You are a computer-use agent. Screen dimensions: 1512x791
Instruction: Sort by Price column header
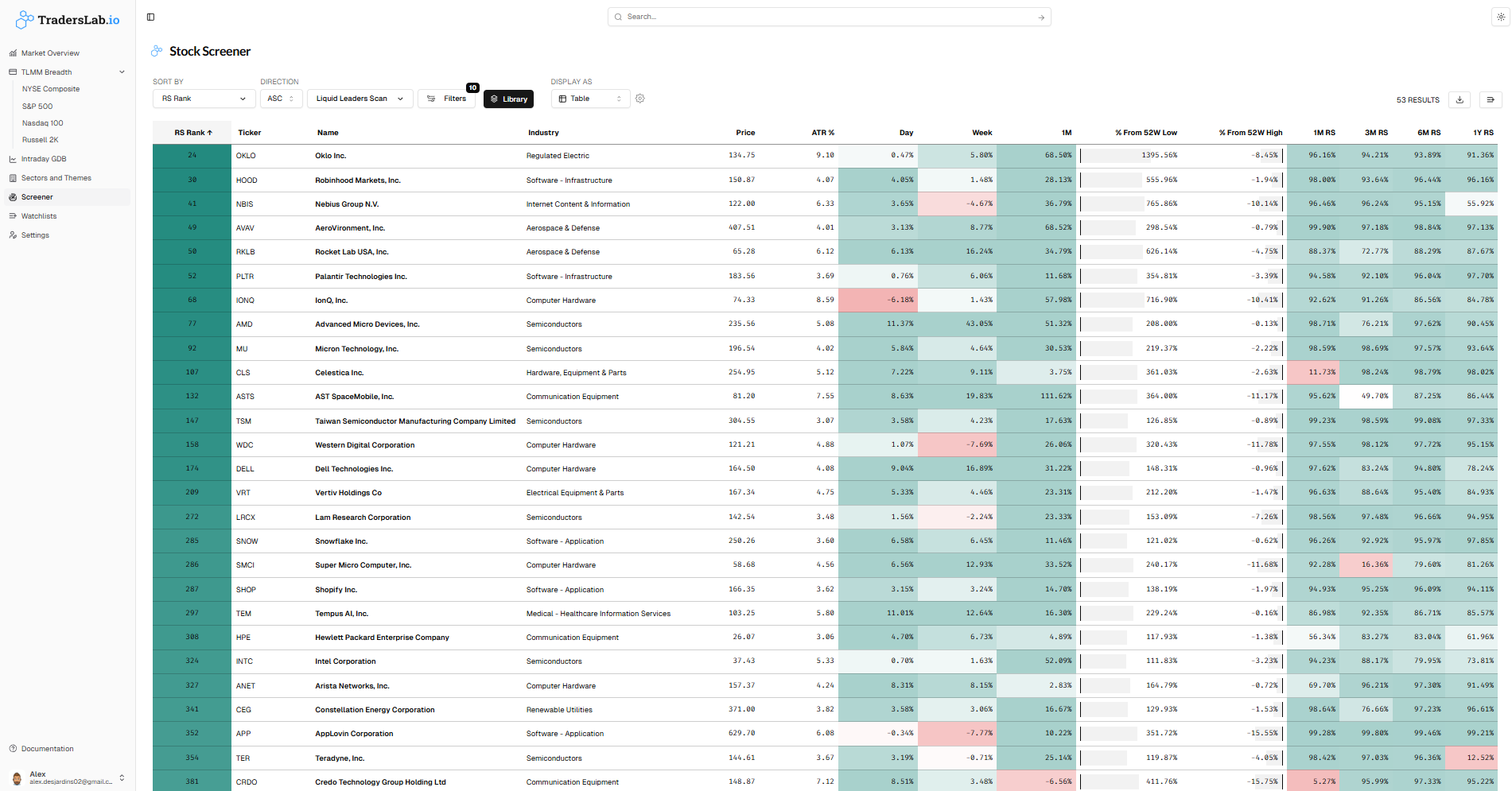(745, 133)
